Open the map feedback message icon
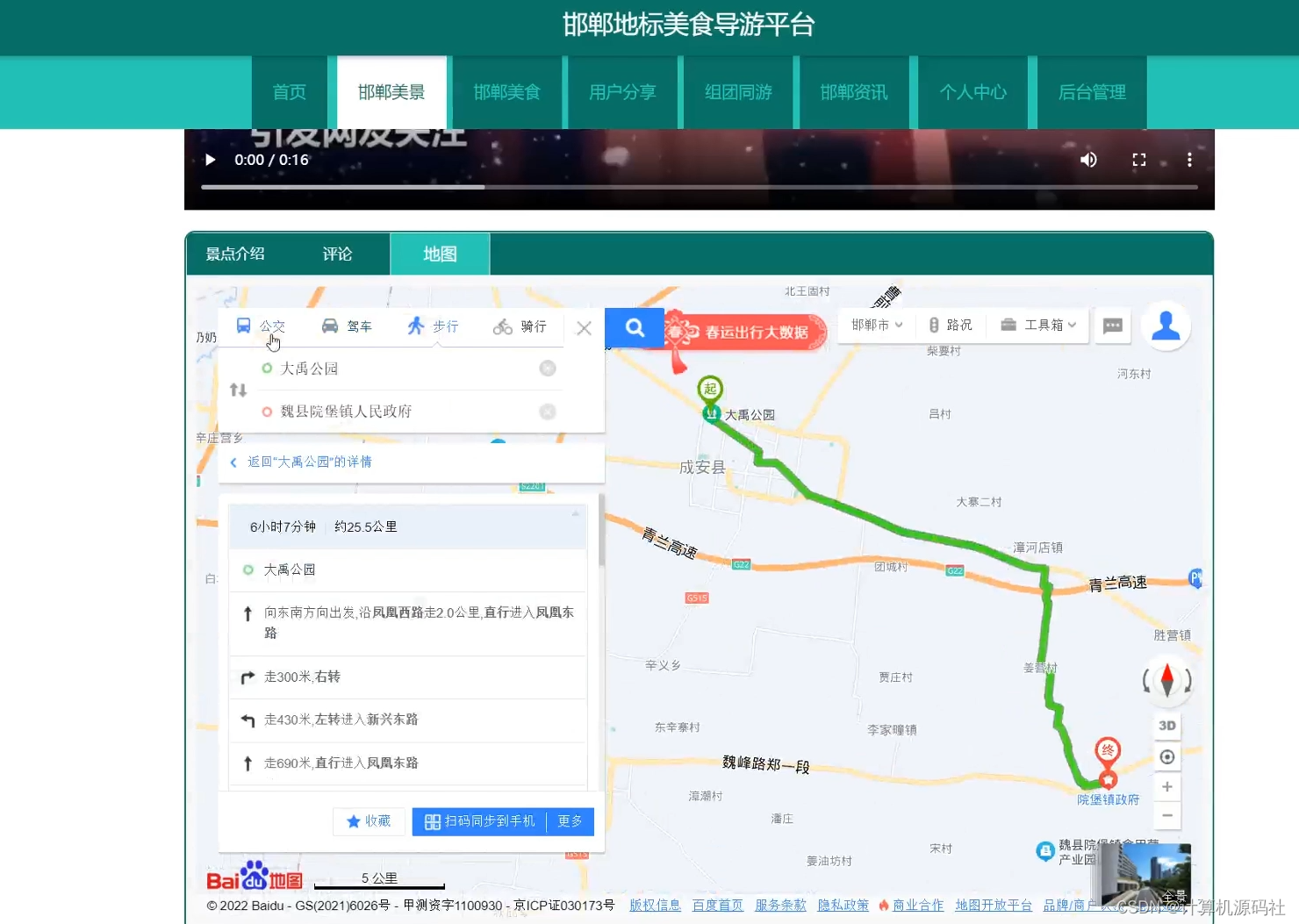1299x924 pixels. pyautogui.click(x=1112, y=326)
